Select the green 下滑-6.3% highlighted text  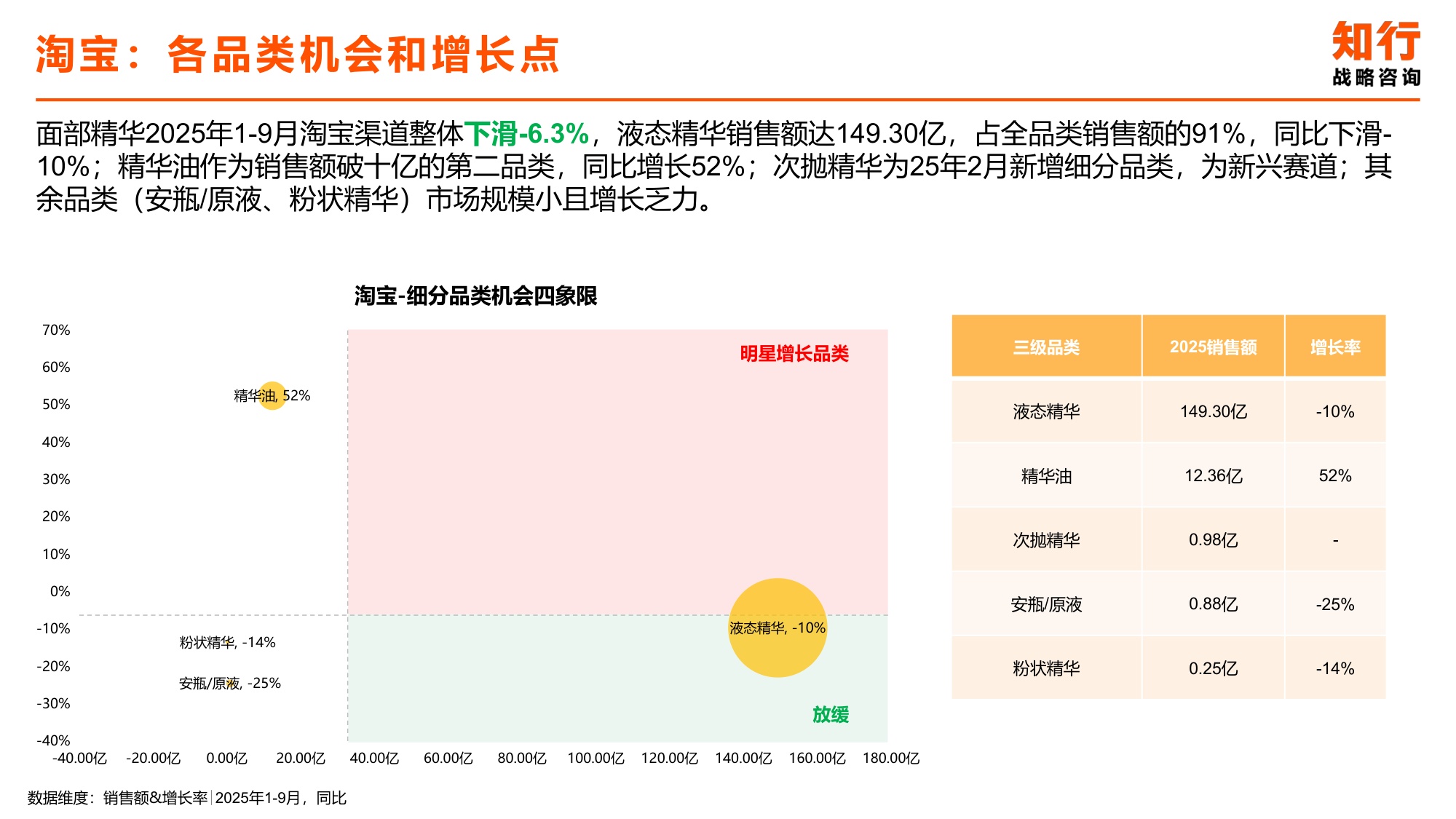point(526,134)
